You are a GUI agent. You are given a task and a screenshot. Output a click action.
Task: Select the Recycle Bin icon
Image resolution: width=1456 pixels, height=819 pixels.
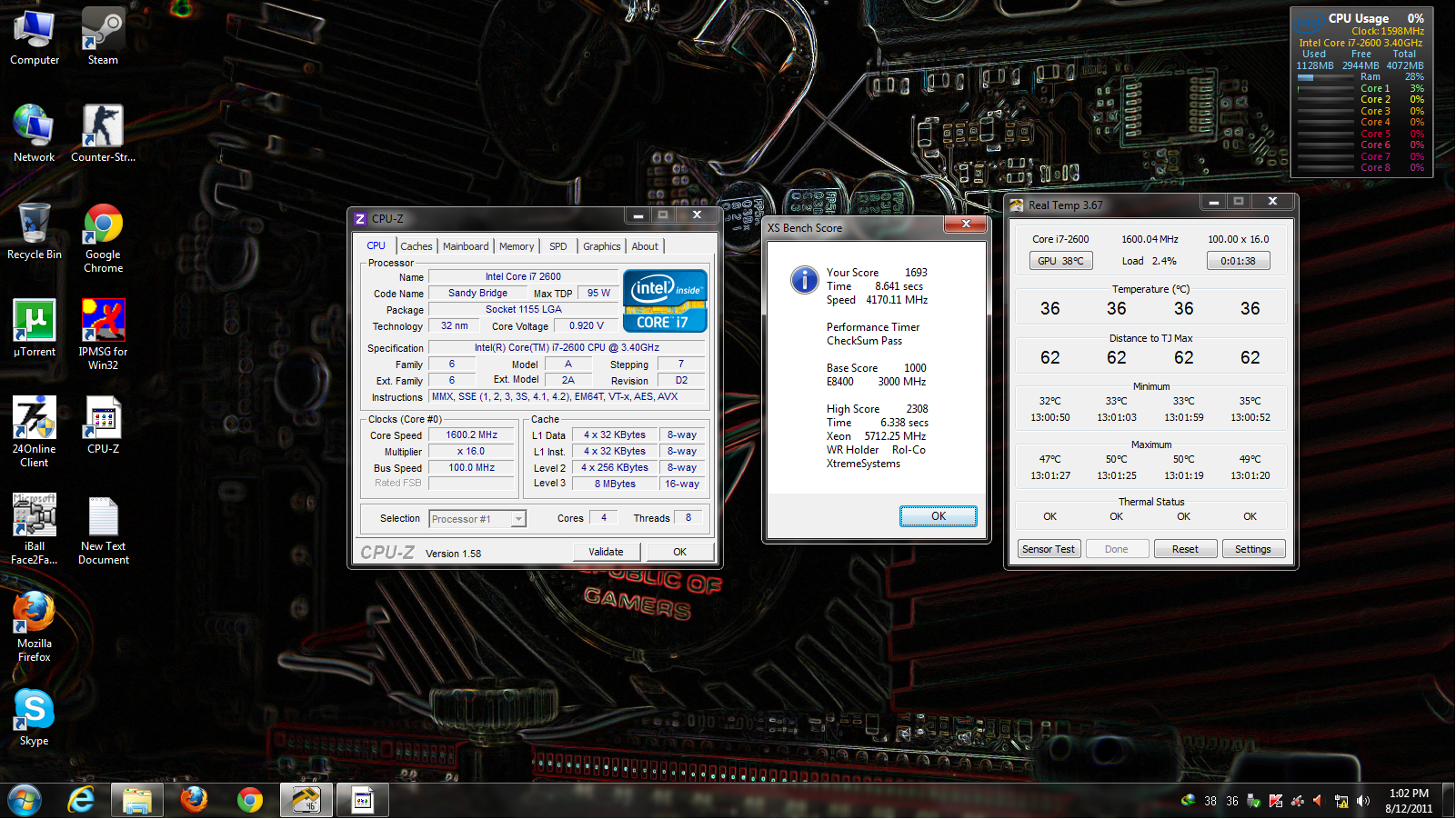pyautogui.click(x=35, y=231)
